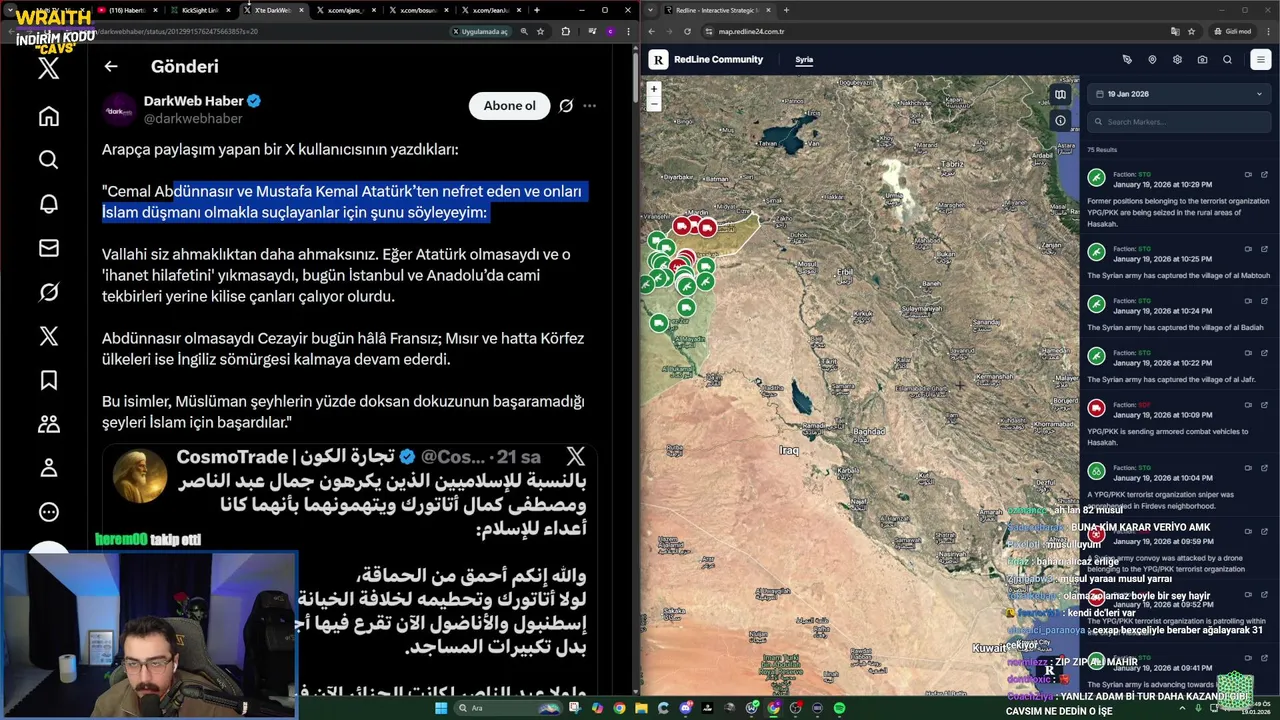Open the map layers button
Viewport: 1280px width, 720px height.
pyautogui.click(x=1060, y=95)
